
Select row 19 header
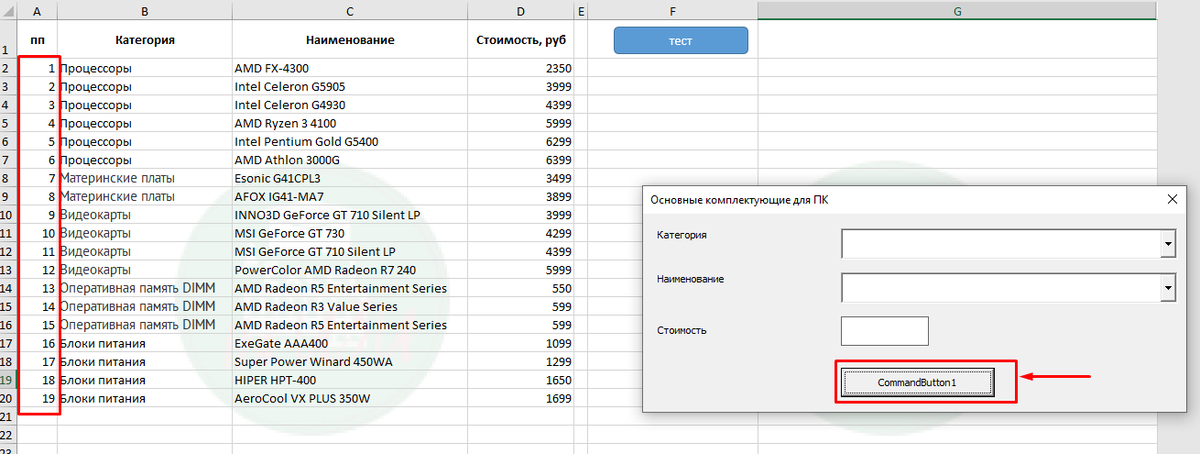coord(9,381)
